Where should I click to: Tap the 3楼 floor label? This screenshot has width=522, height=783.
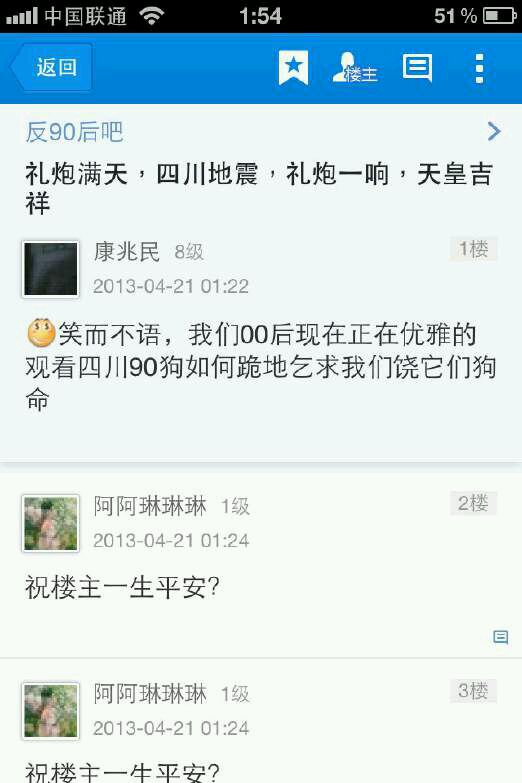click(474, 691)
